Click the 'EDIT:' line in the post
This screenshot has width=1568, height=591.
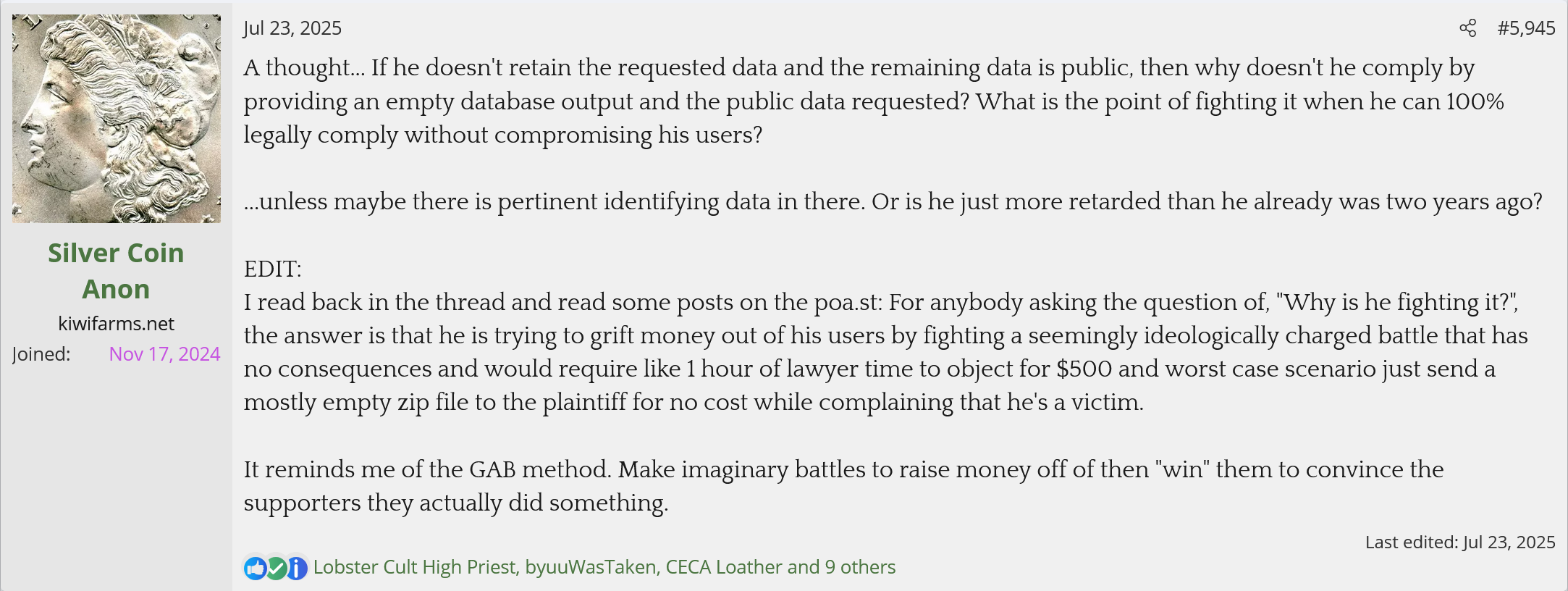273,269
